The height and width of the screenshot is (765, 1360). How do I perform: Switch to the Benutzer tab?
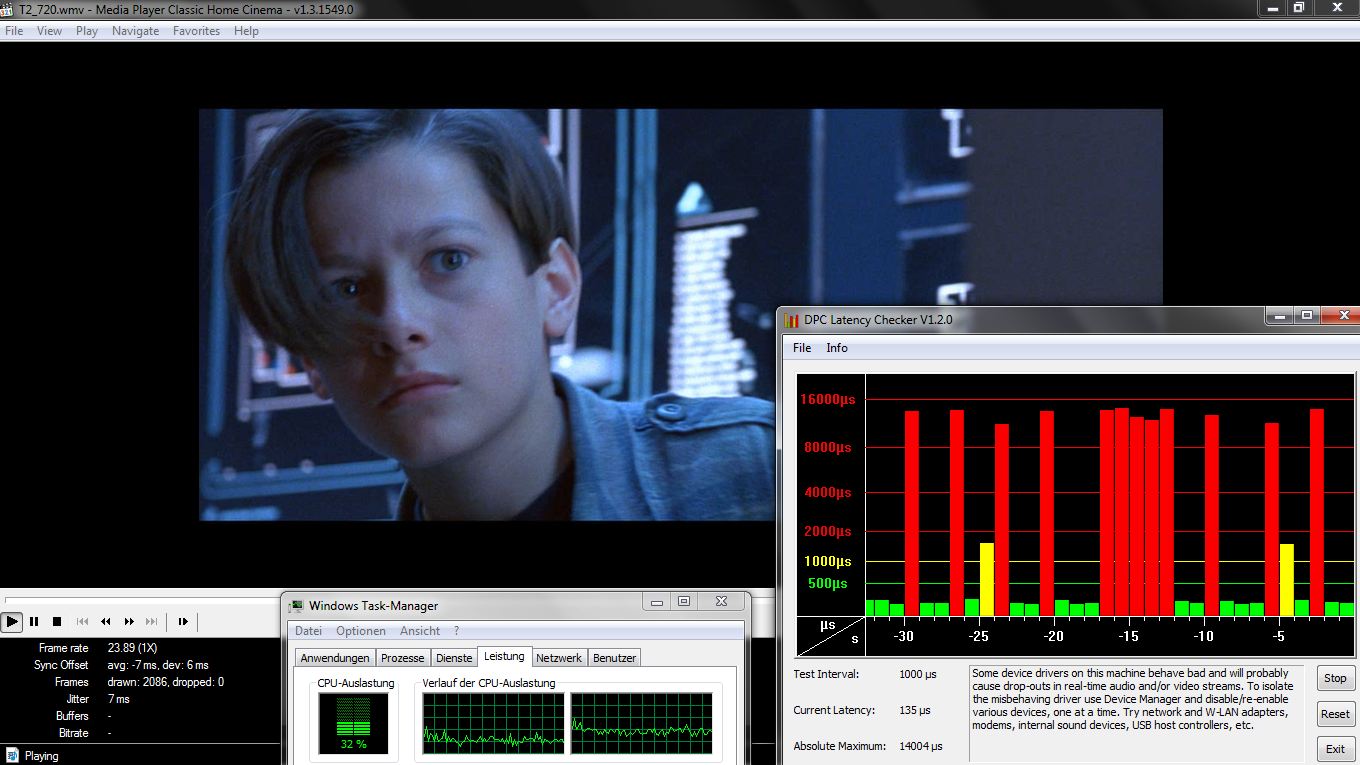coord(614,658)
